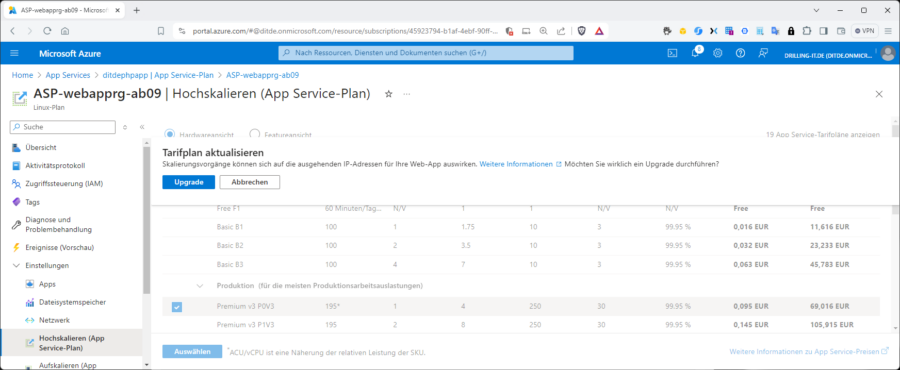
Task: Expand sidebar sort arrows next to search
Action: 125,127
